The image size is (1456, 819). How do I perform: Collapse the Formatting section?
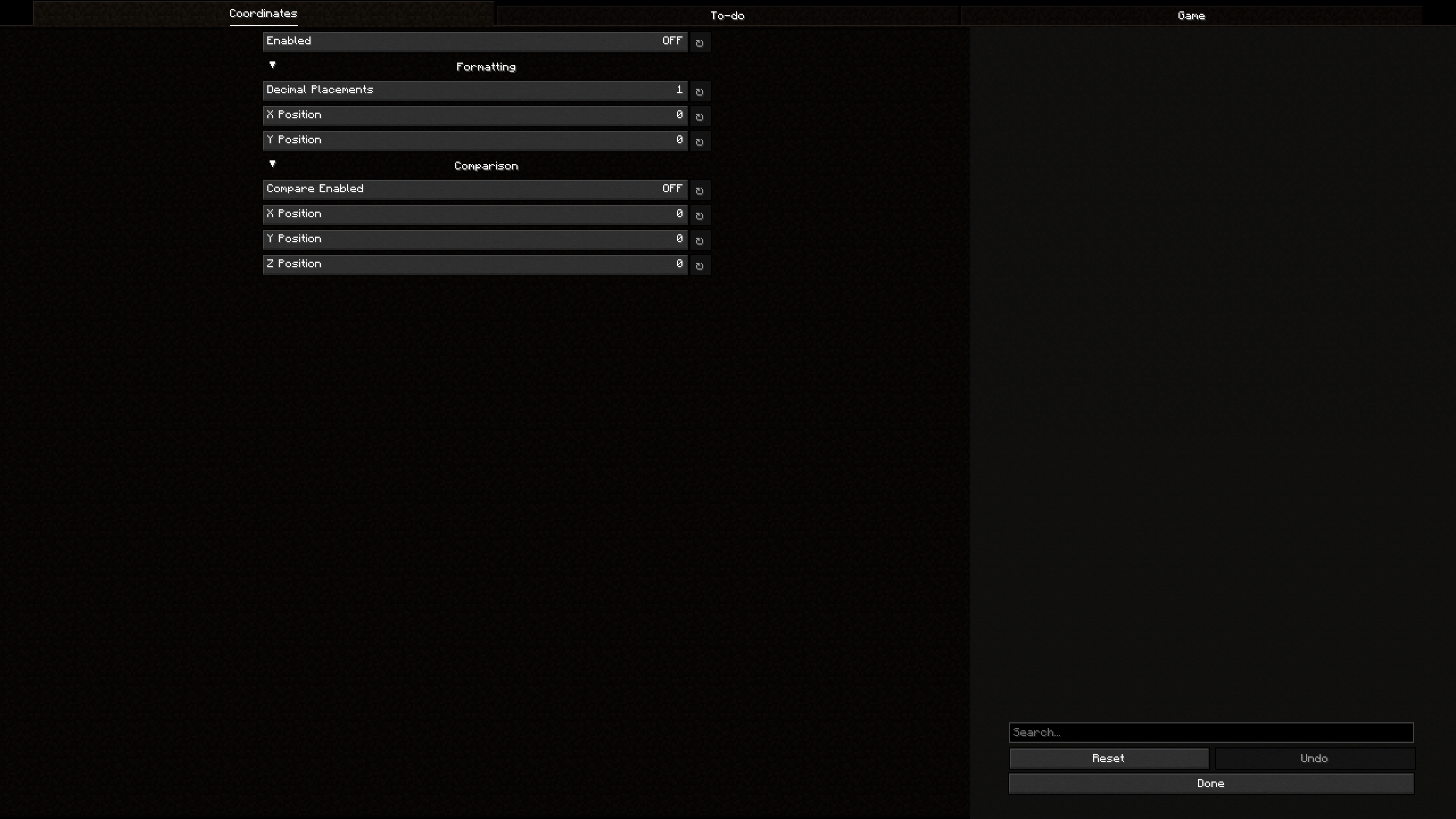(x=272, y=65)
